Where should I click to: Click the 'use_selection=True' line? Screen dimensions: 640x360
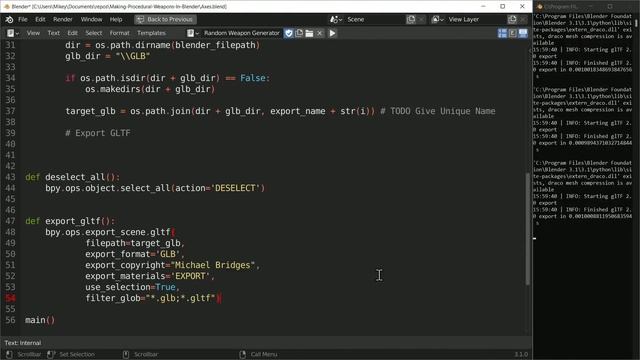click(132, 287)
